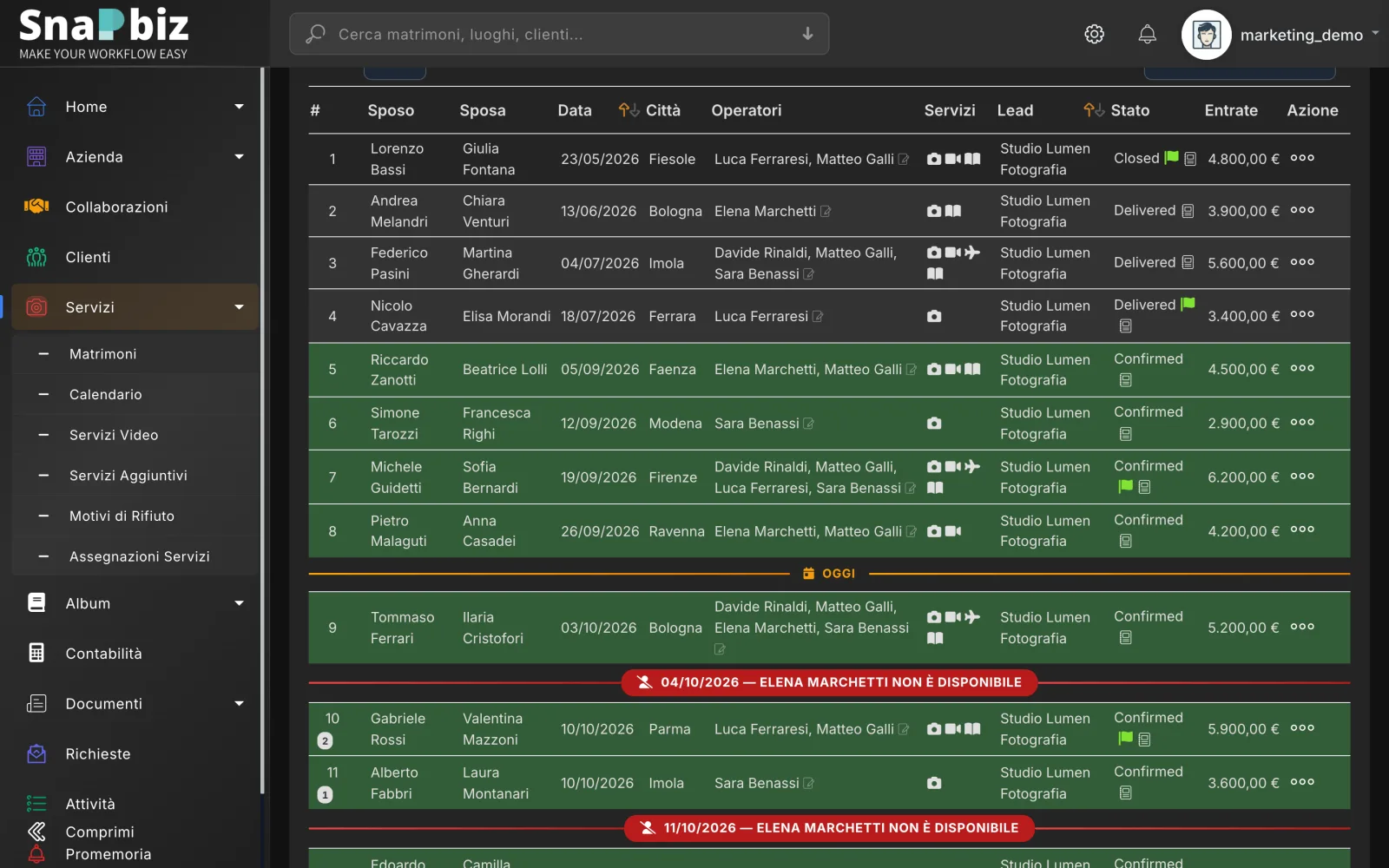Click the marketing_demo user avatar
The width and height of the screenshot is (1389, 868).
1206,35
